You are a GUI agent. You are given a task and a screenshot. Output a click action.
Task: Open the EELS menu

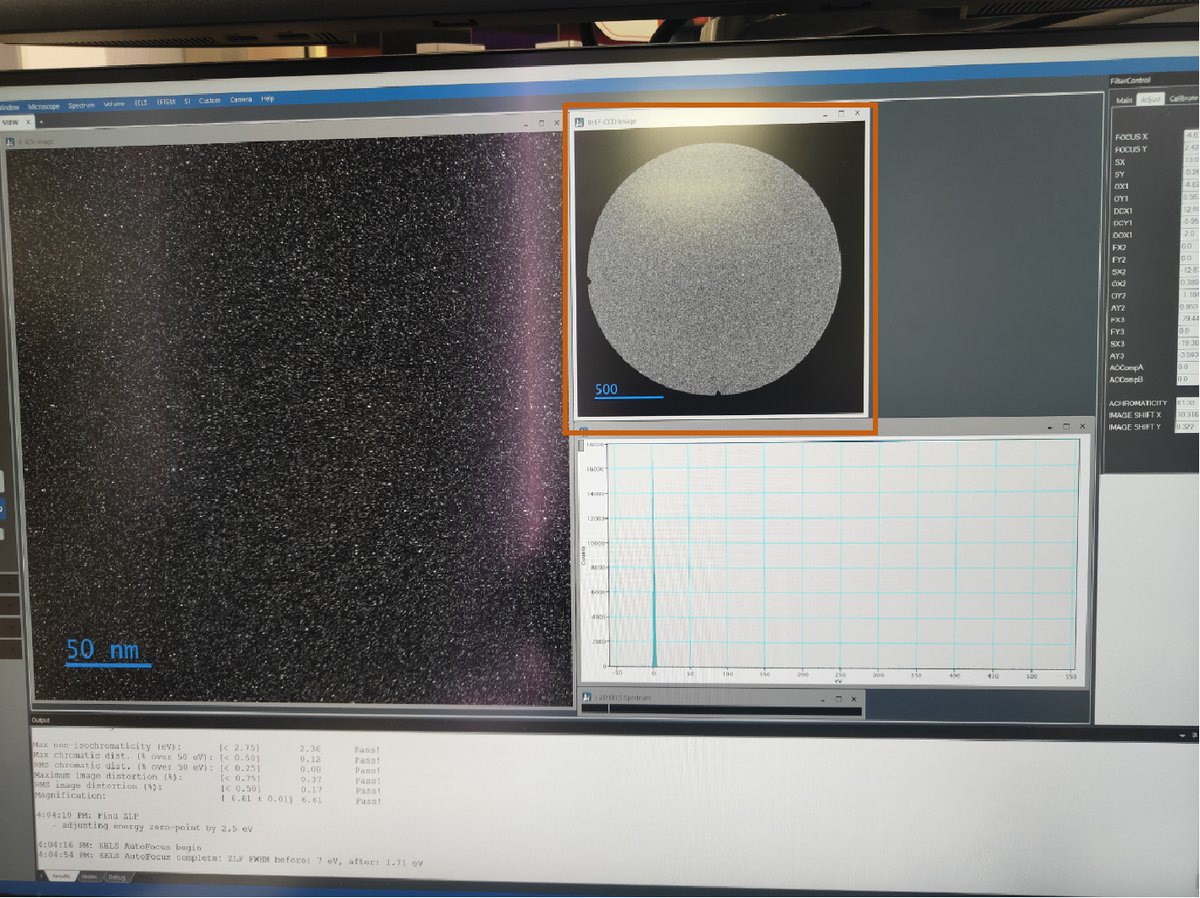click(140, 101)
